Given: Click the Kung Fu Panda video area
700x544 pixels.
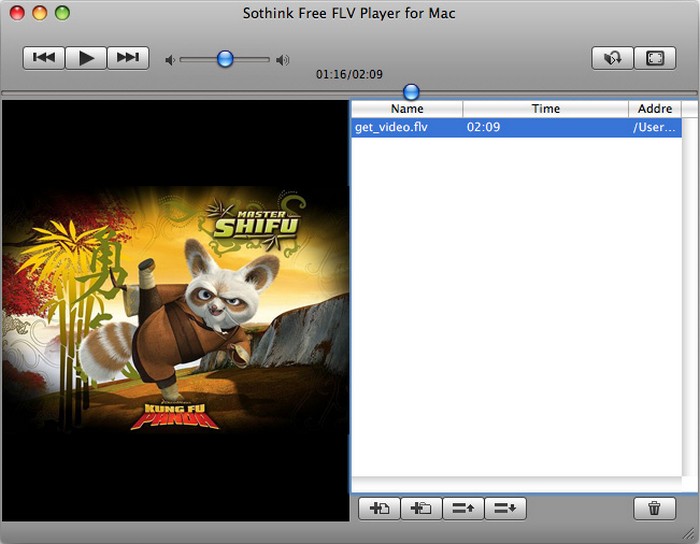Looking at the screenshot, I should click(x=175, y=311).
